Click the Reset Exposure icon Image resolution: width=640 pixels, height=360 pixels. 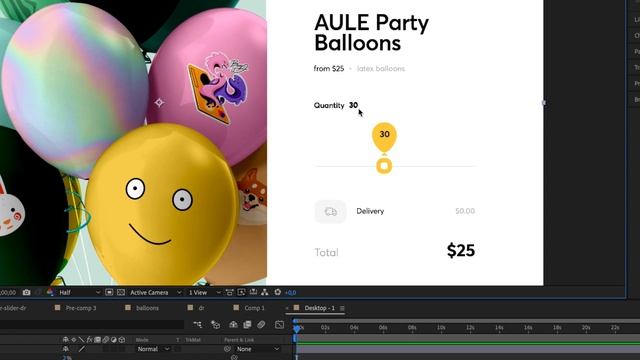click(278, 292)
